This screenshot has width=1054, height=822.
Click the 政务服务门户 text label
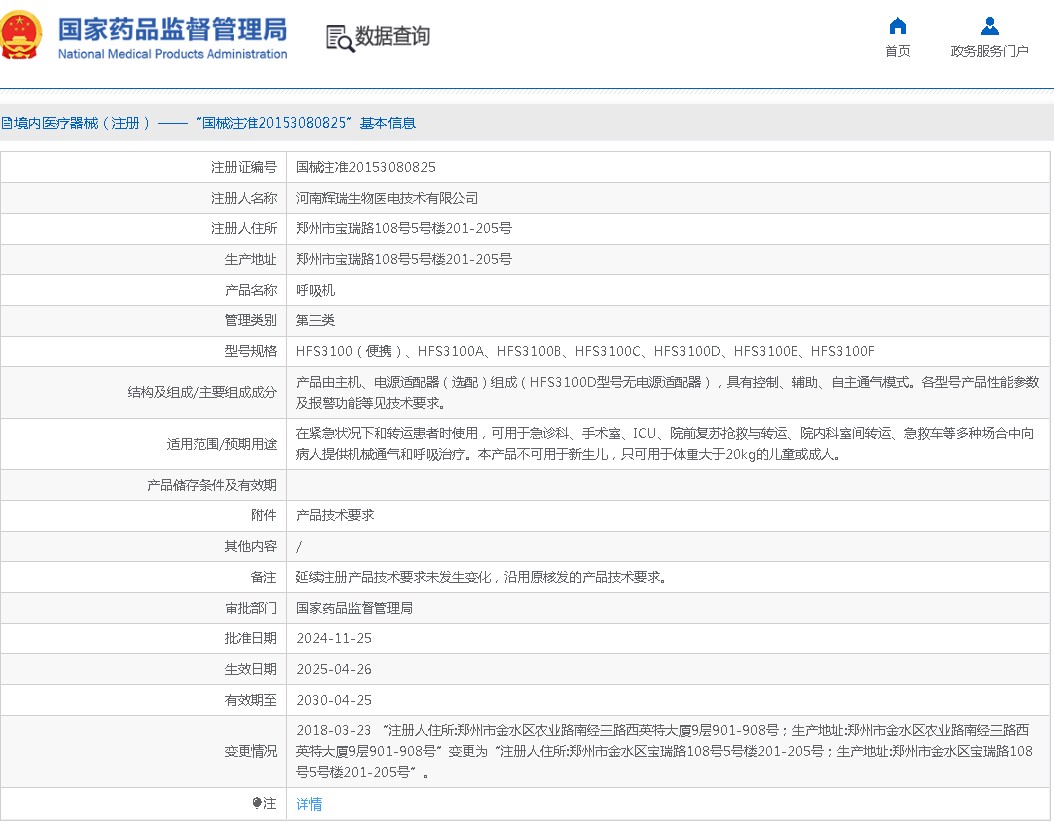[989, 52]
